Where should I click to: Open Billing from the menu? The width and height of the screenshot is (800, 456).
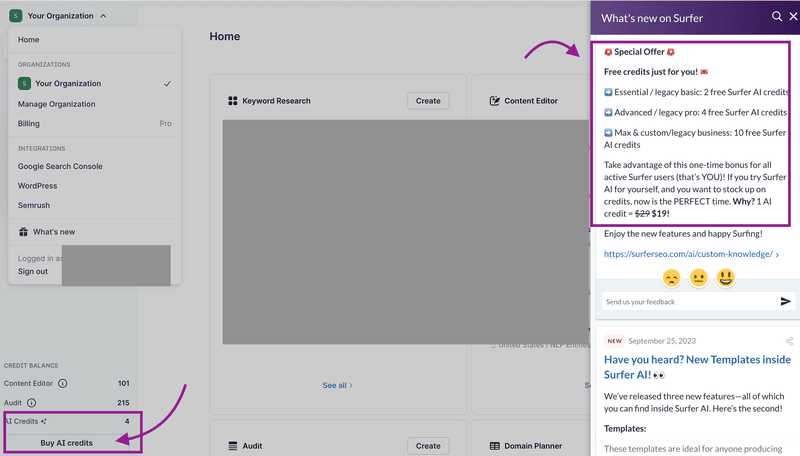[29, 124]
